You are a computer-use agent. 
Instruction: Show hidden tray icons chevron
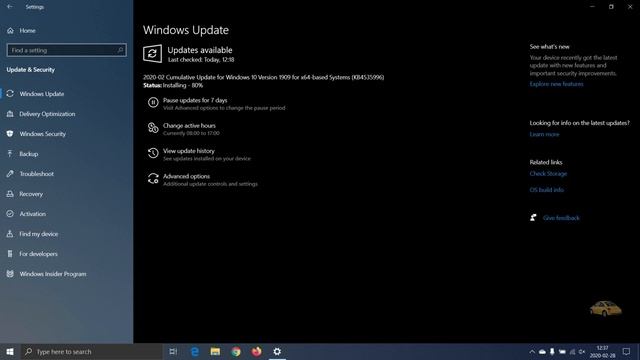532,351
